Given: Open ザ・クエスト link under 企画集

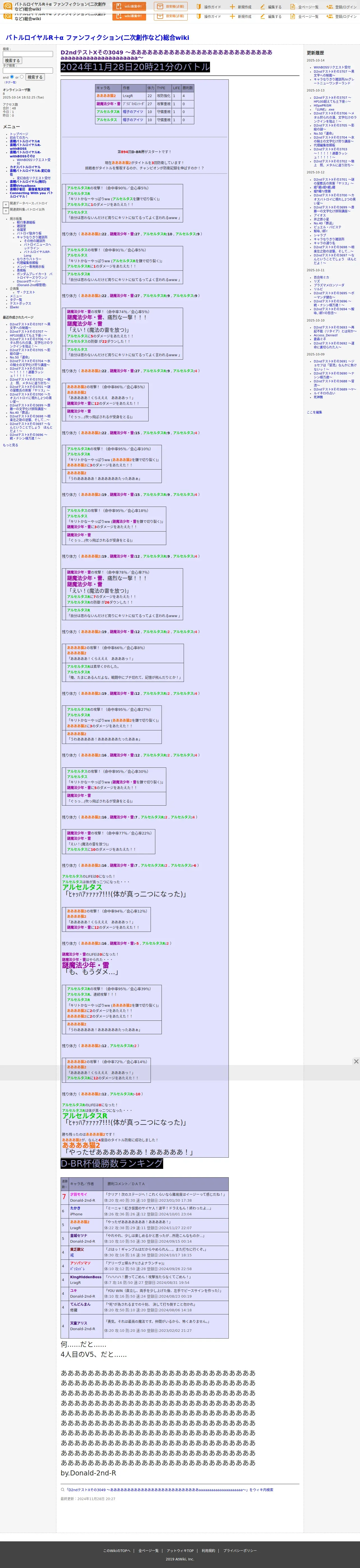Looking at the screenshot, I should point(26,292).
